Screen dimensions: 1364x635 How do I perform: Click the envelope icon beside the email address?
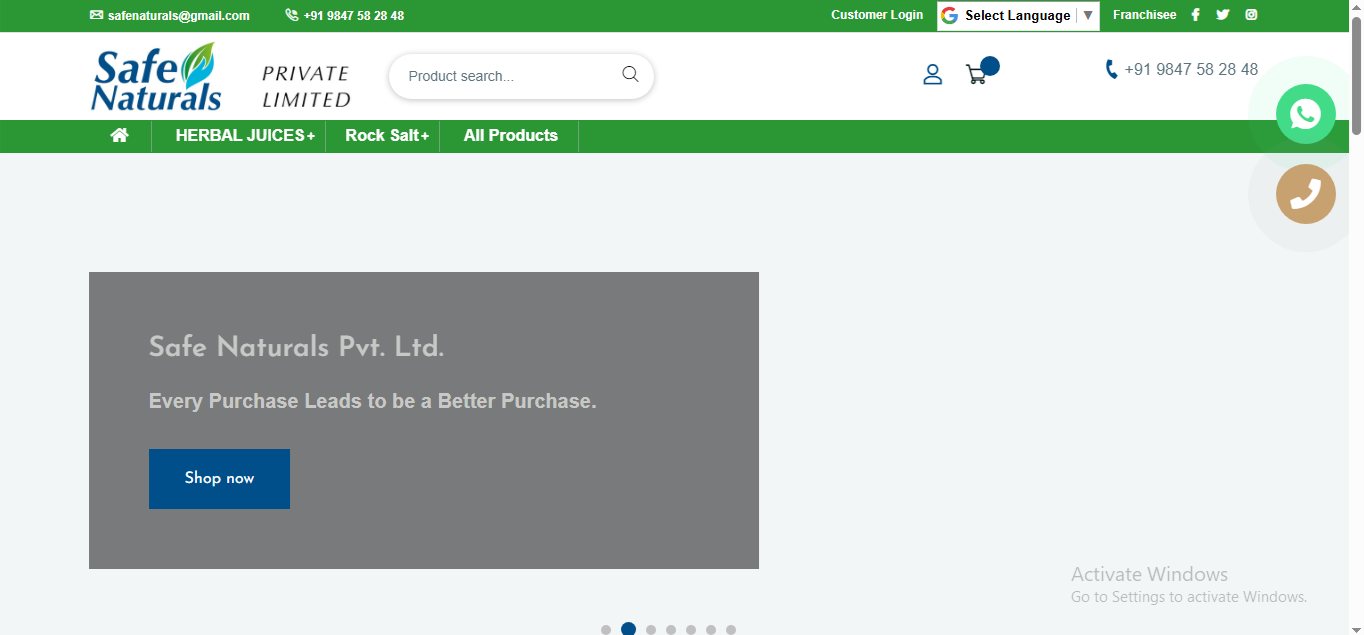[x=96, y=15]
